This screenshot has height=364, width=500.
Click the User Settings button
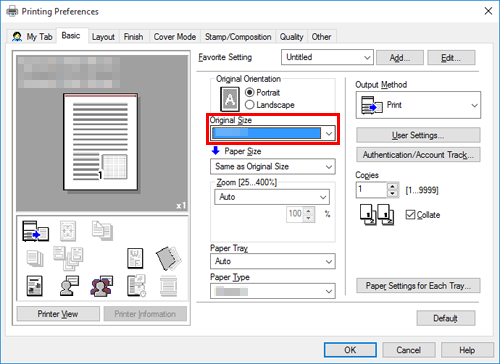pos(418,135)
